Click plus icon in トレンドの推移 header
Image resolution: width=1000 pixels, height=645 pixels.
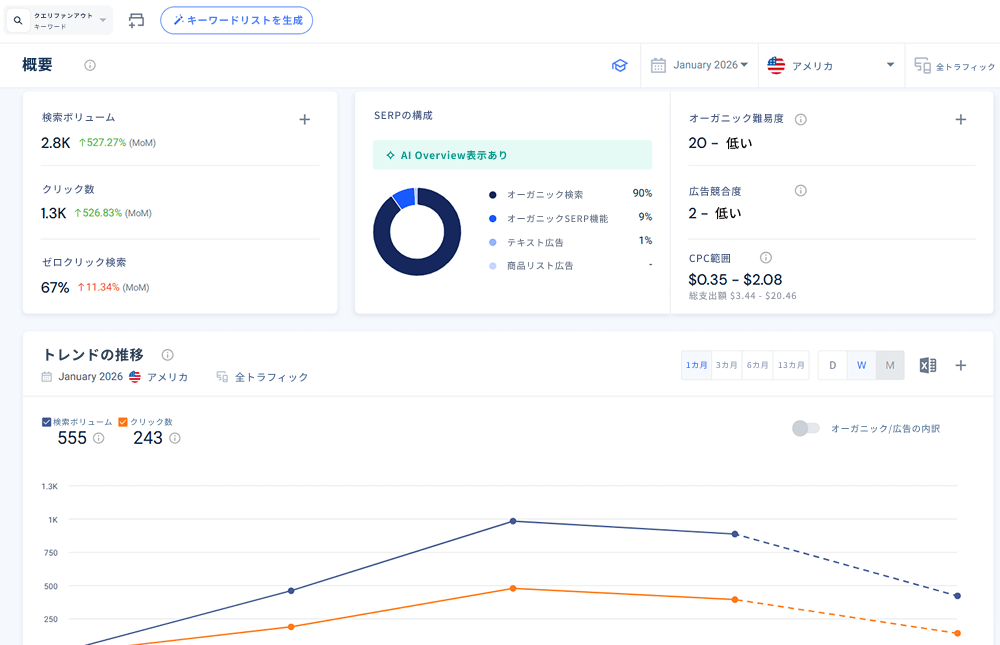[960, 365]
